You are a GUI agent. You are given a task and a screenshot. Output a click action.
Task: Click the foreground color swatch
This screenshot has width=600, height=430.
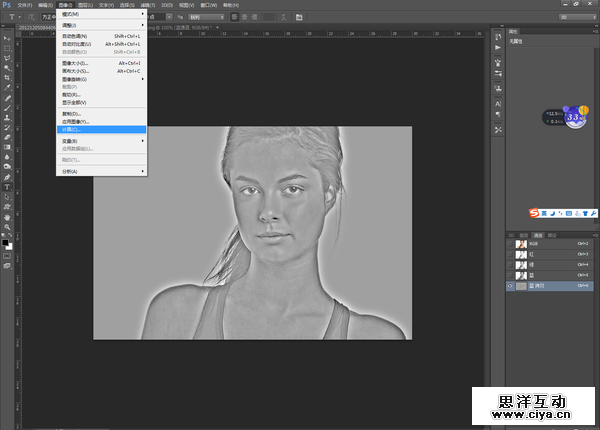coord(5,241)
